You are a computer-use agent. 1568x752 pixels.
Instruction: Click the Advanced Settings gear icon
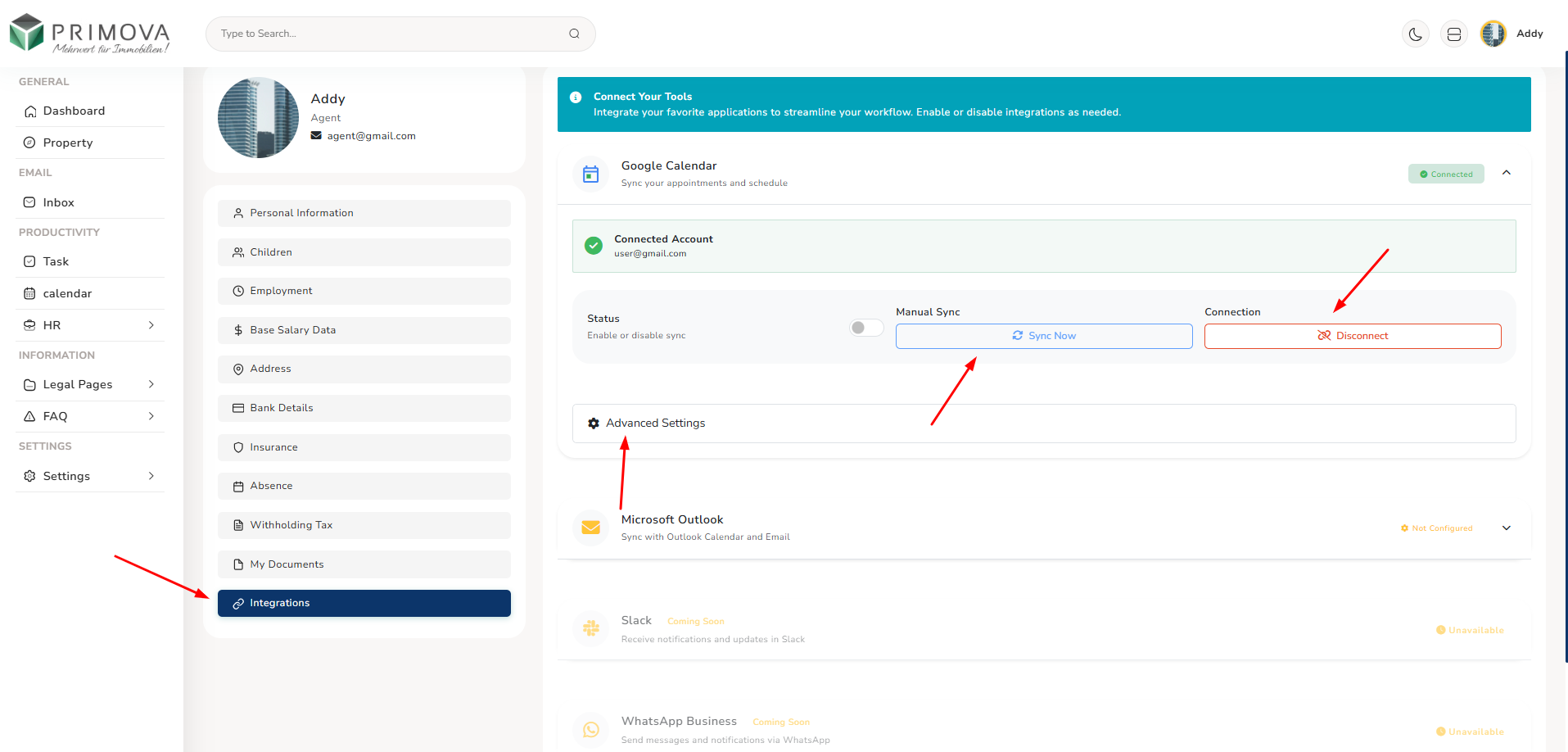tap(593, 423)
